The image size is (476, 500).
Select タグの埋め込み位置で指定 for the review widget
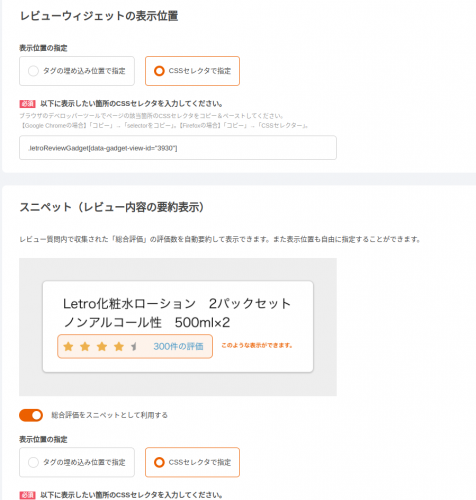point(77,71)
